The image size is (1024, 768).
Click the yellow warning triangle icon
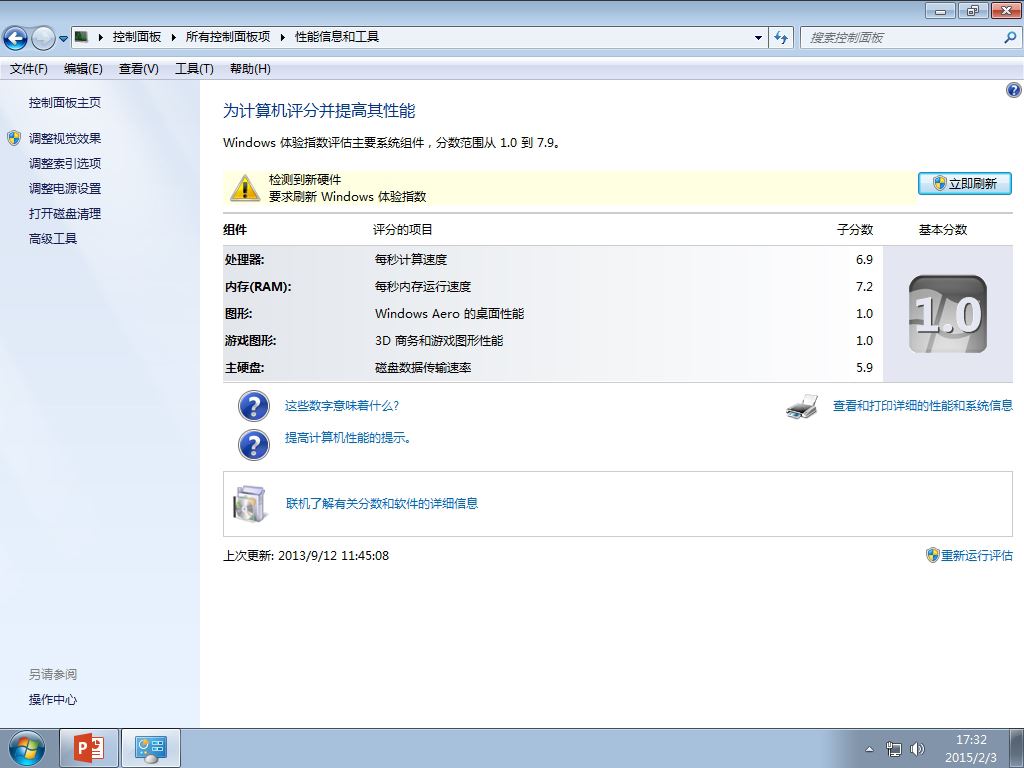coord(245,187)
